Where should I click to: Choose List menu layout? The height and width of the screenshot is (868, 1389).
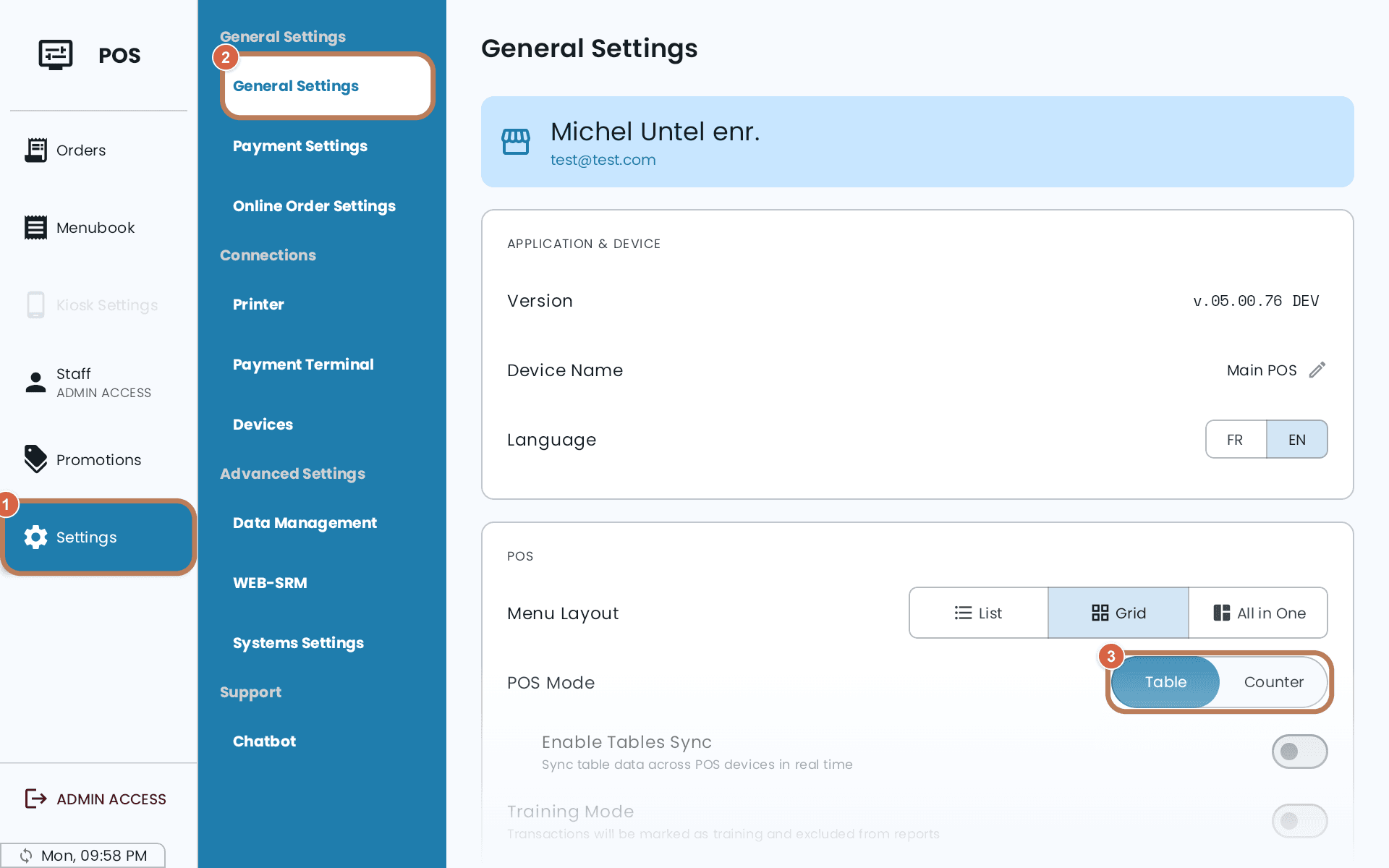[978, 613]
